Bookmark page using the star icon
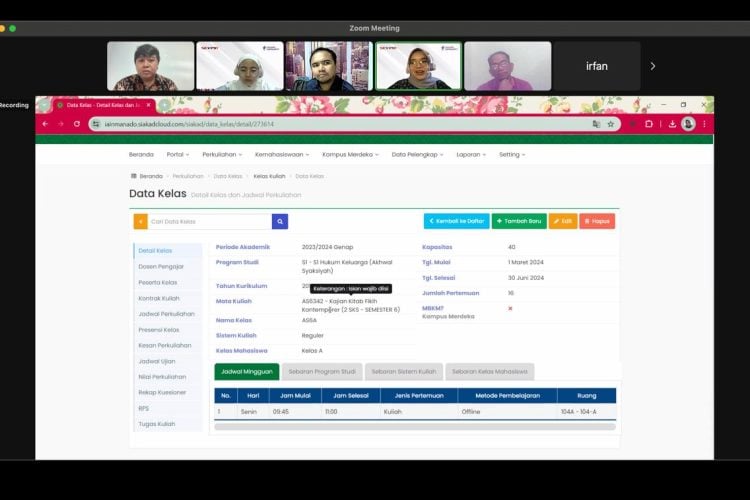Image resolution: width=750 pixels, height=500 pixels. [x=611, y=124]
